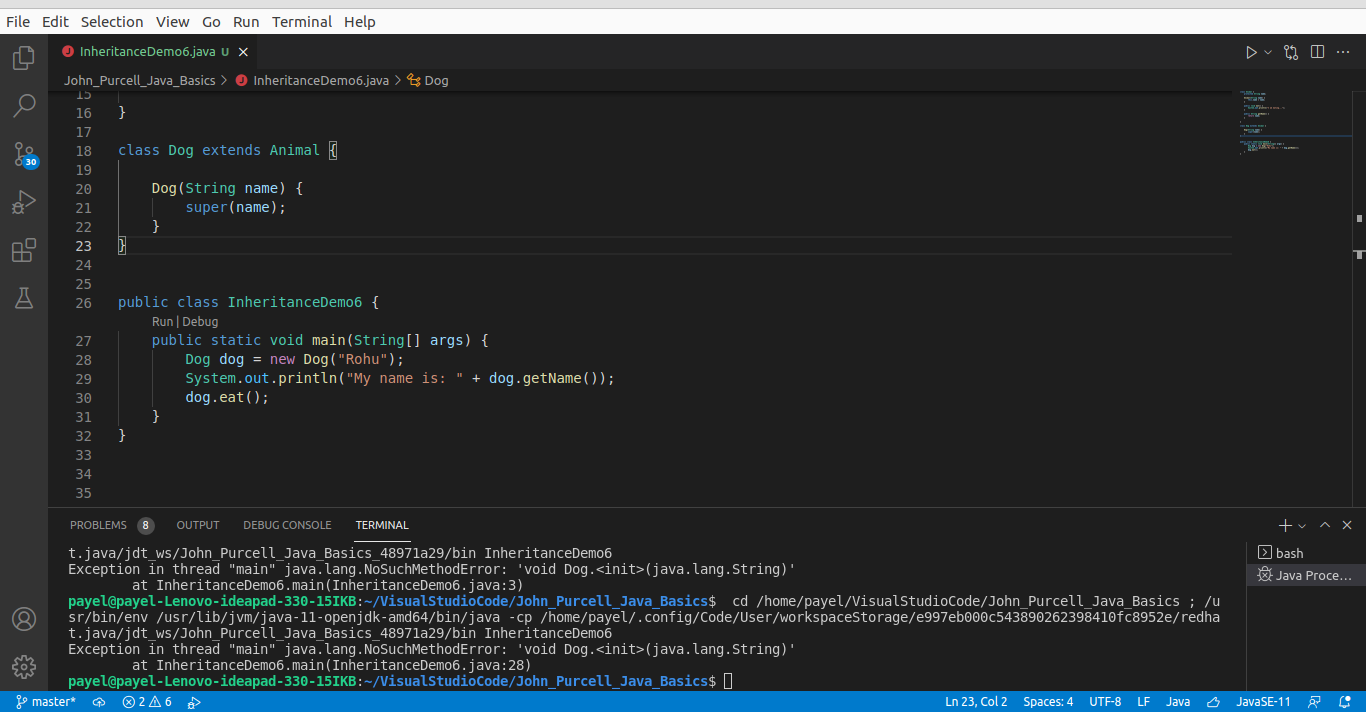Click the Debug code lens above main
The width and height of the screenshot is (1366, 712).
click(200, 322)
